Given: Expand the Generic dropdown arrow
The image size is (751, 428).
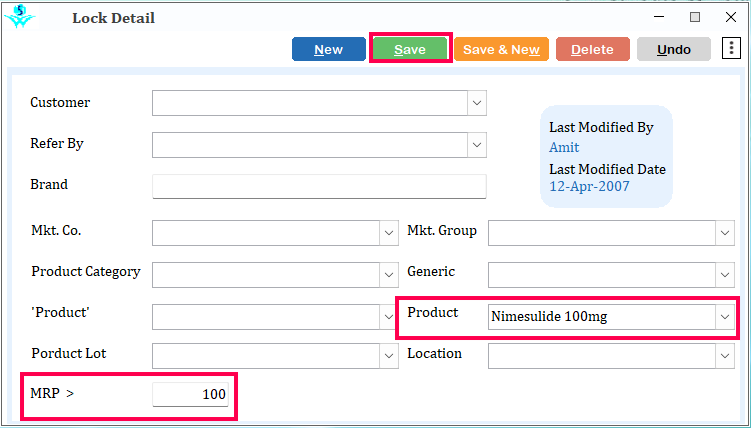Looking at the screenshot, I should pyautogui.click(x=725, y=275).
